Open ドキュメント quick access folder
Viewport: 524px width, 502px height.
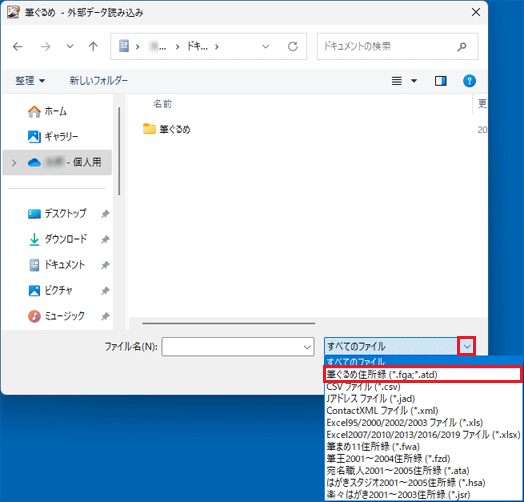coord(57,265)
